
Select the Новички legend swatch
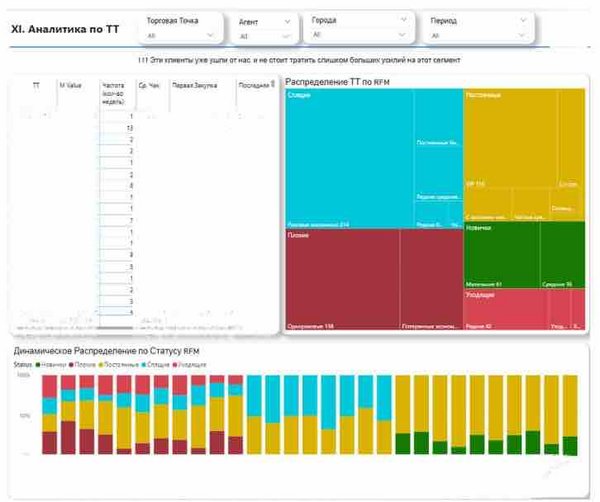point(38,365)
